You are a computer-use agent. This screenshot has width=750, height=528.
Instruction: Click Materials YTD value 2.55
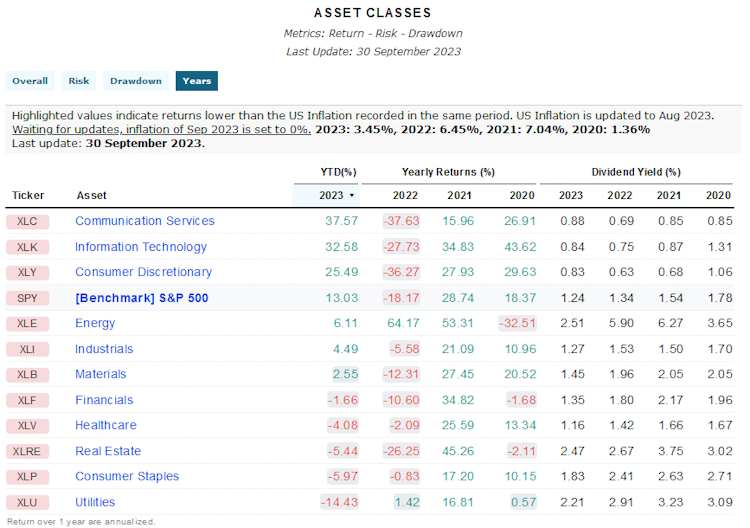click(x=345, y=374)
